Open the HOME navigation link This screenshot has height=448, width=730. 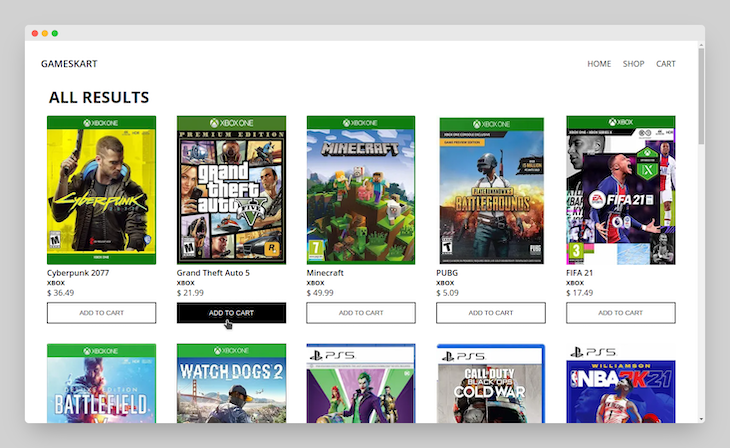[599, 64]
